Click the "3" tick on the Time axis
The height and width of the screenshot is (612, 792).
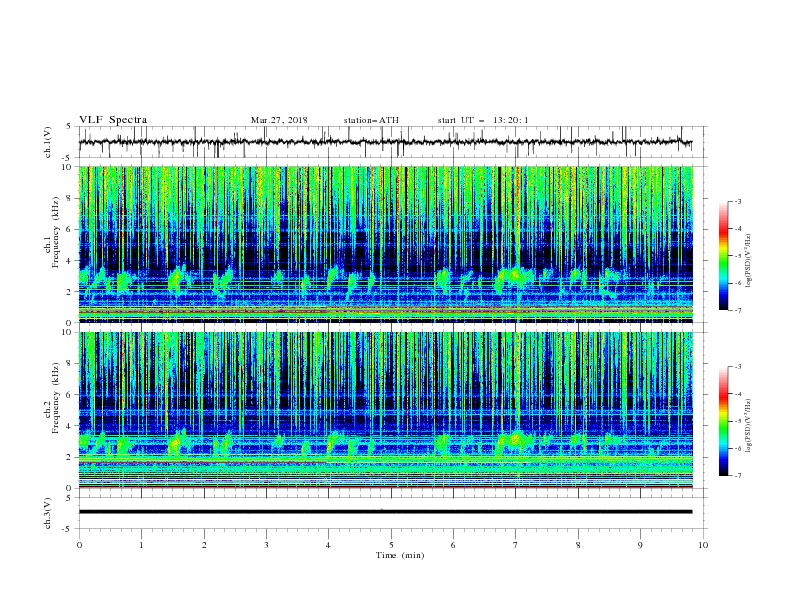(266, 545)
